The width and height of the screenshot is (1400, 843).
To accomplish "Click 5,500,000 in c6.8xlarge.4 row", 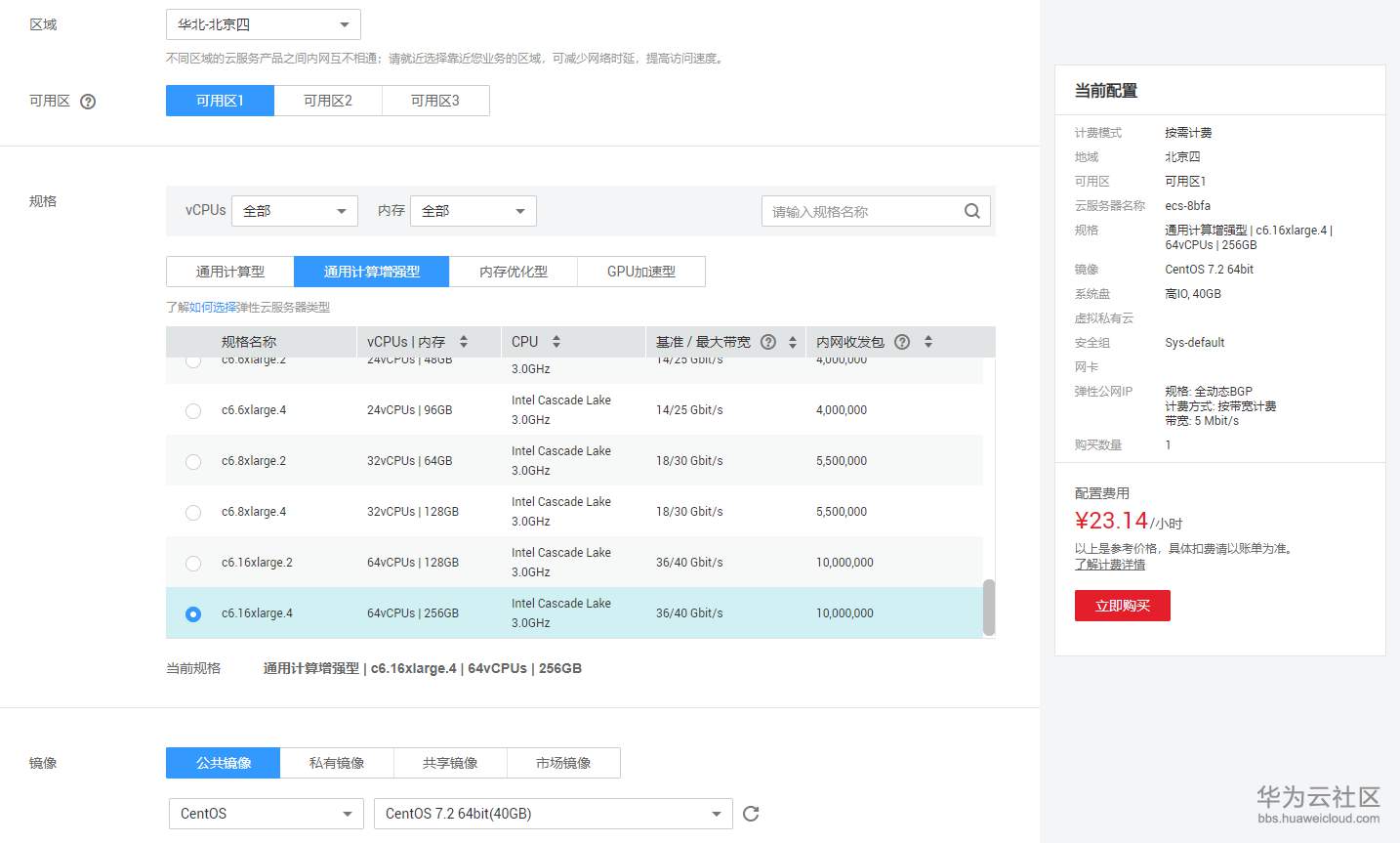I will (842, 512).
